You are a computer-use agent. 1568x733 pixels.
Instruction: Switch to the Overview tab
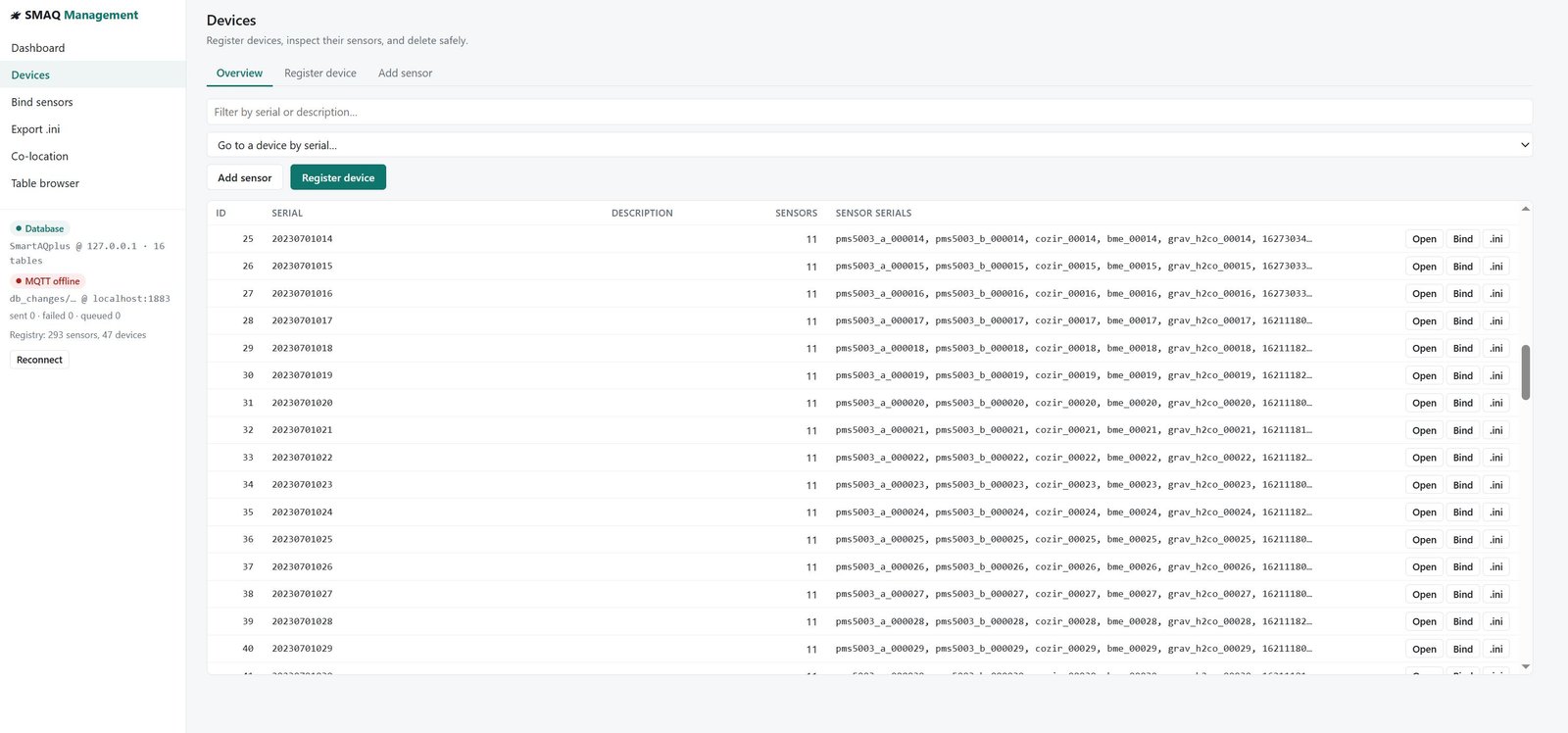pos(239,73)
